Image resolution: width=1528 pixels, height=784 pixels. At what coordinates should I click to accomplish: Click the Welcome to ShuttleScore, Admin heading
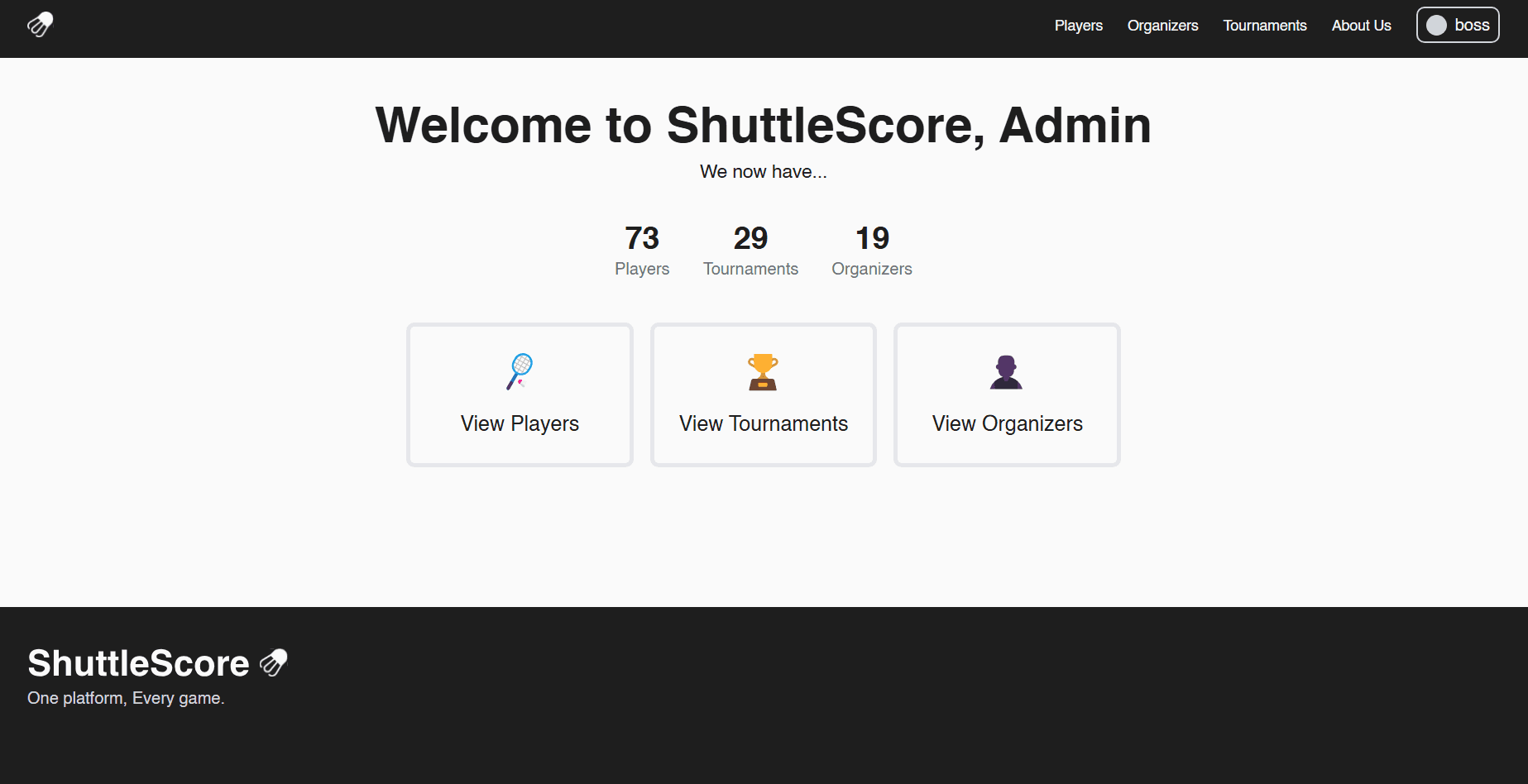coord(762,125)
